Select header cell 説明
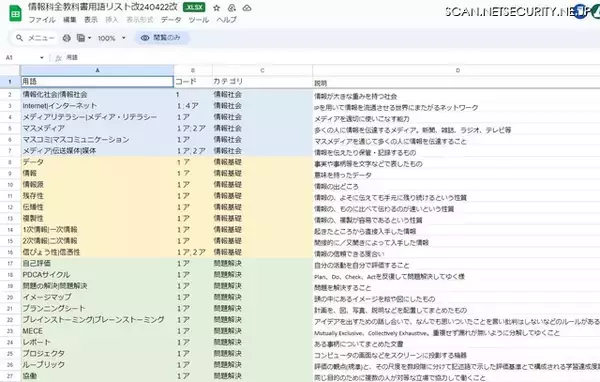600x382 pixels. pos(456,82)
